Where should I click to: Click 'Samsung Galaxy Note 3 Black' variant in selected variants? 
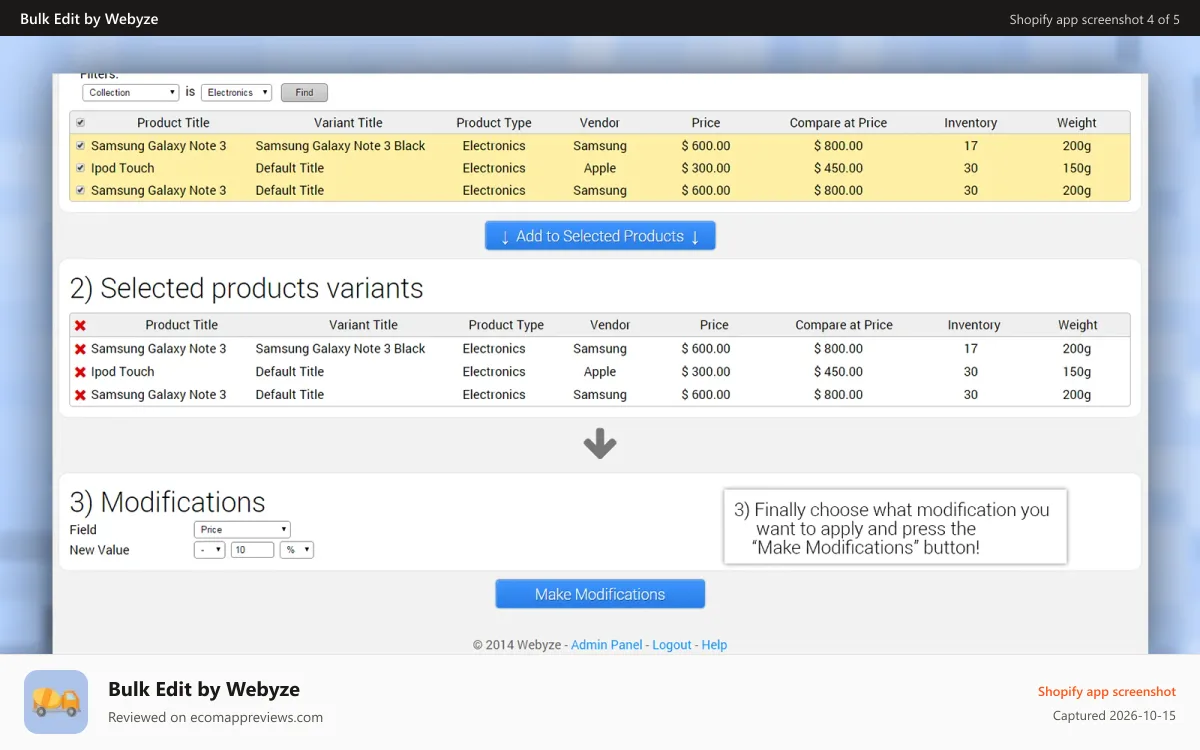pyautogui.click(x=340, y=349)
